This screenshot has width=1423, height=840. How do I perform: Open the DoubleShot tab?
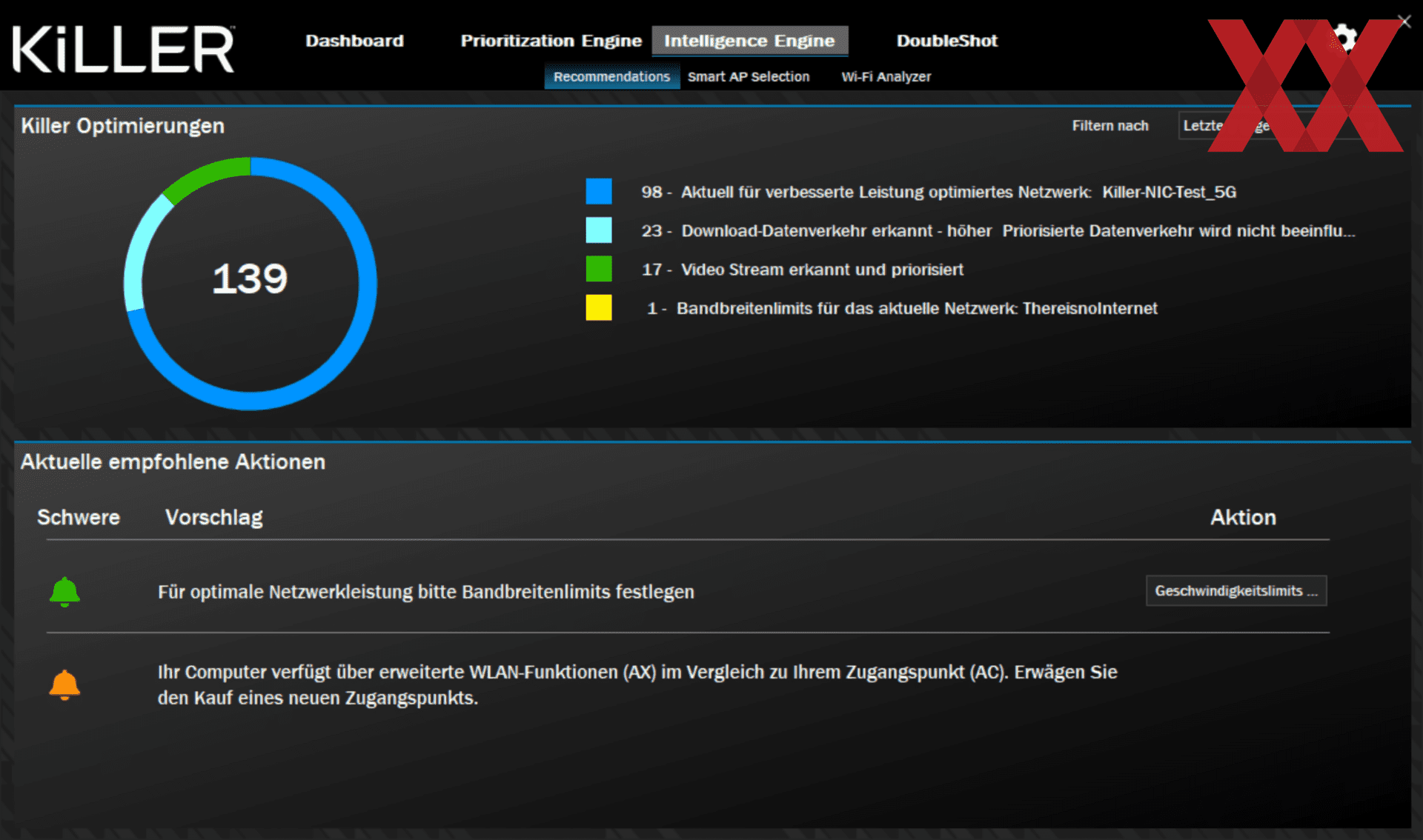point(946,41)
